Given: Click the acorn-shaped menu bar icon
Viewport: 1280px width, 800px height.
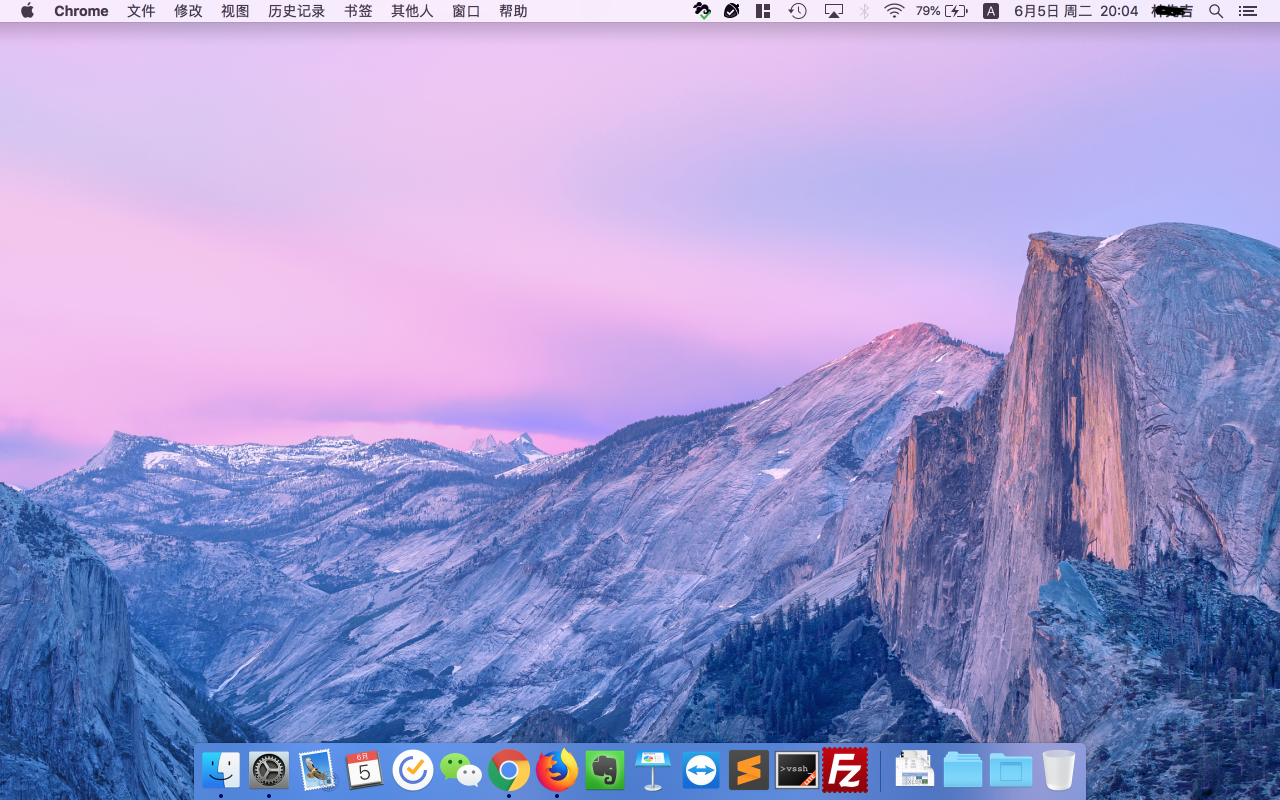Looking at the screenshot, I should tap(732, 11).
